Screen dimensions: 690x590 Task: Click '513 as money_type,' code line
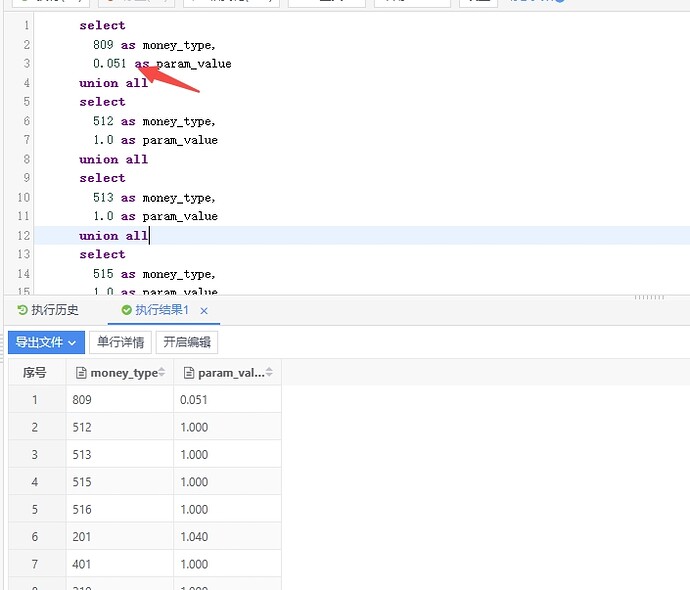[154, 198]
